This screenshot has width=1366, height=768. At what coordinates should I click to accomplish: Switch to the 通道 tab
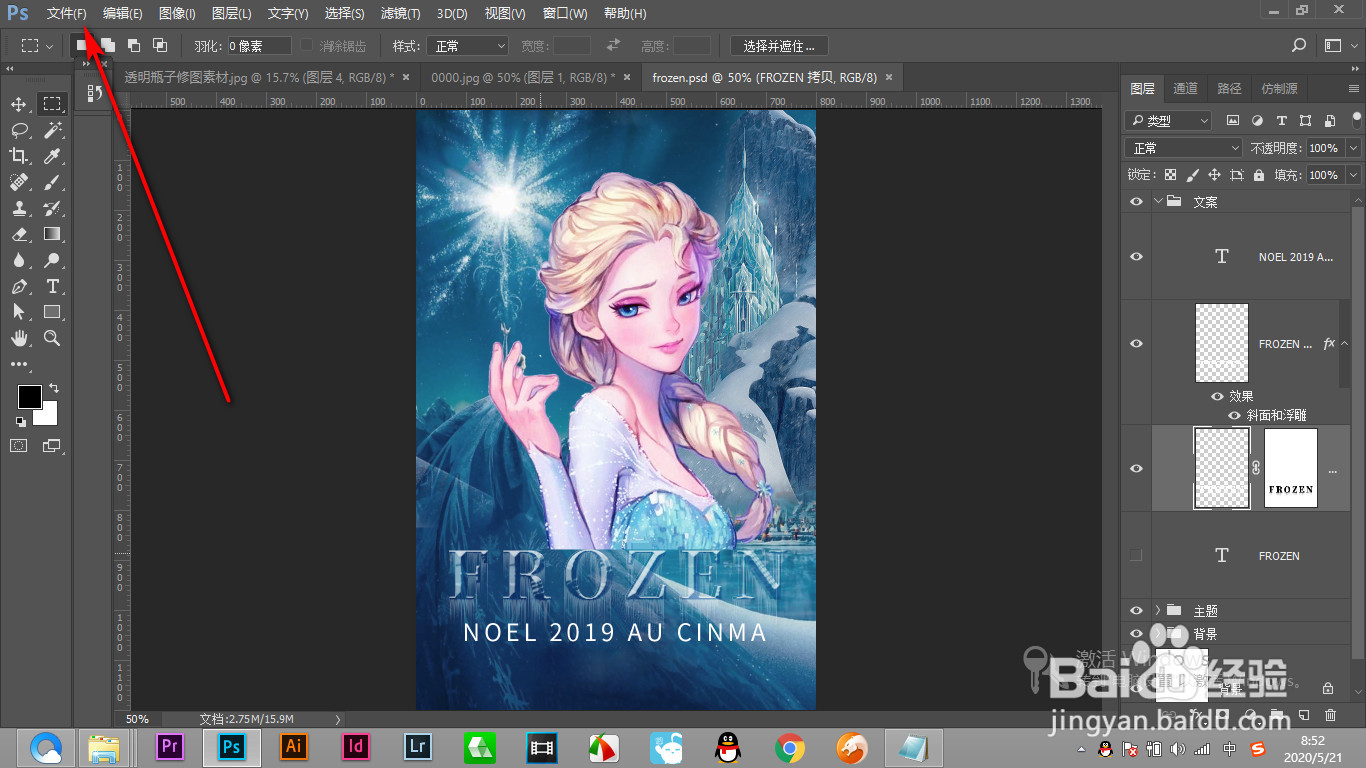1185,88
